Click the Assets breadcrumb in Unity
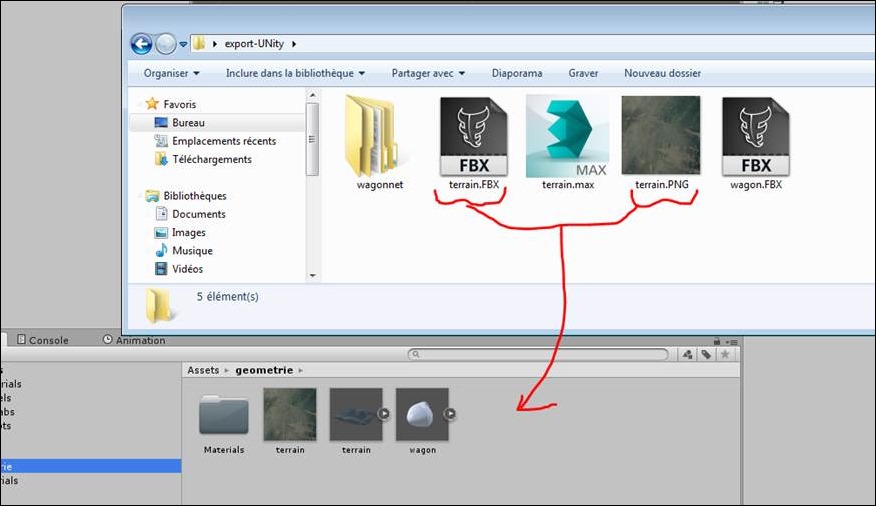 pyautogui.click(x=203, y=370)
